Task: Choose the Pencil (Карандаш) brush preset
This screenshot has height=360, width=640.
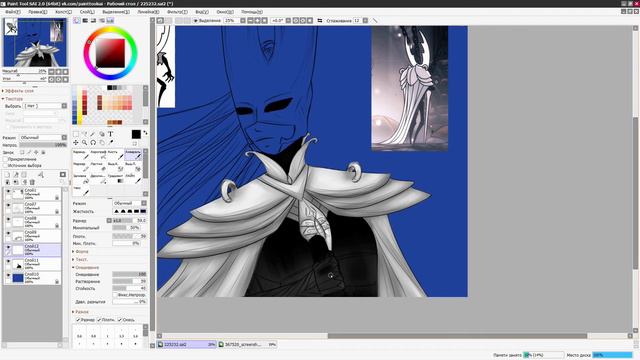Action: pos(81,154)
